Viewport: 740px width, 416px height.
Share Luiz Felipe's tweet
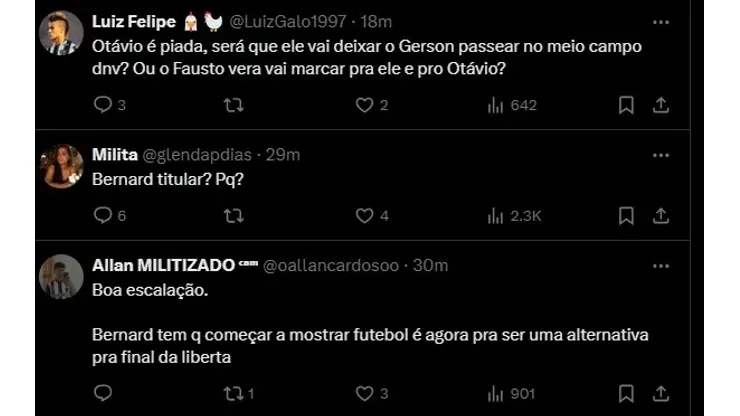(661, 104)
